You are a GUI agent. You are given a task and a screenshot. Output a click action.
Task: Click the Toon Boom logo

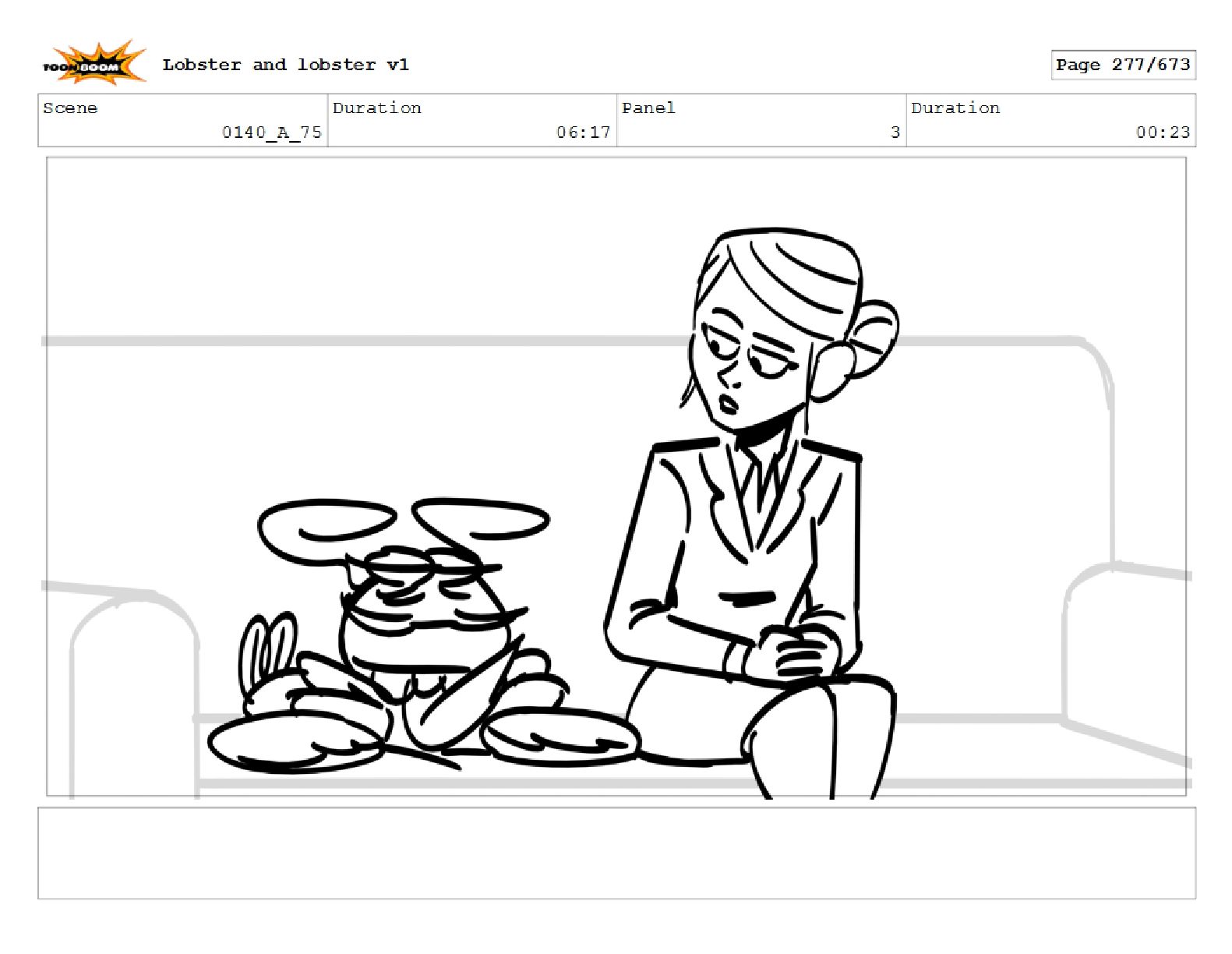(x=94, y=64)
